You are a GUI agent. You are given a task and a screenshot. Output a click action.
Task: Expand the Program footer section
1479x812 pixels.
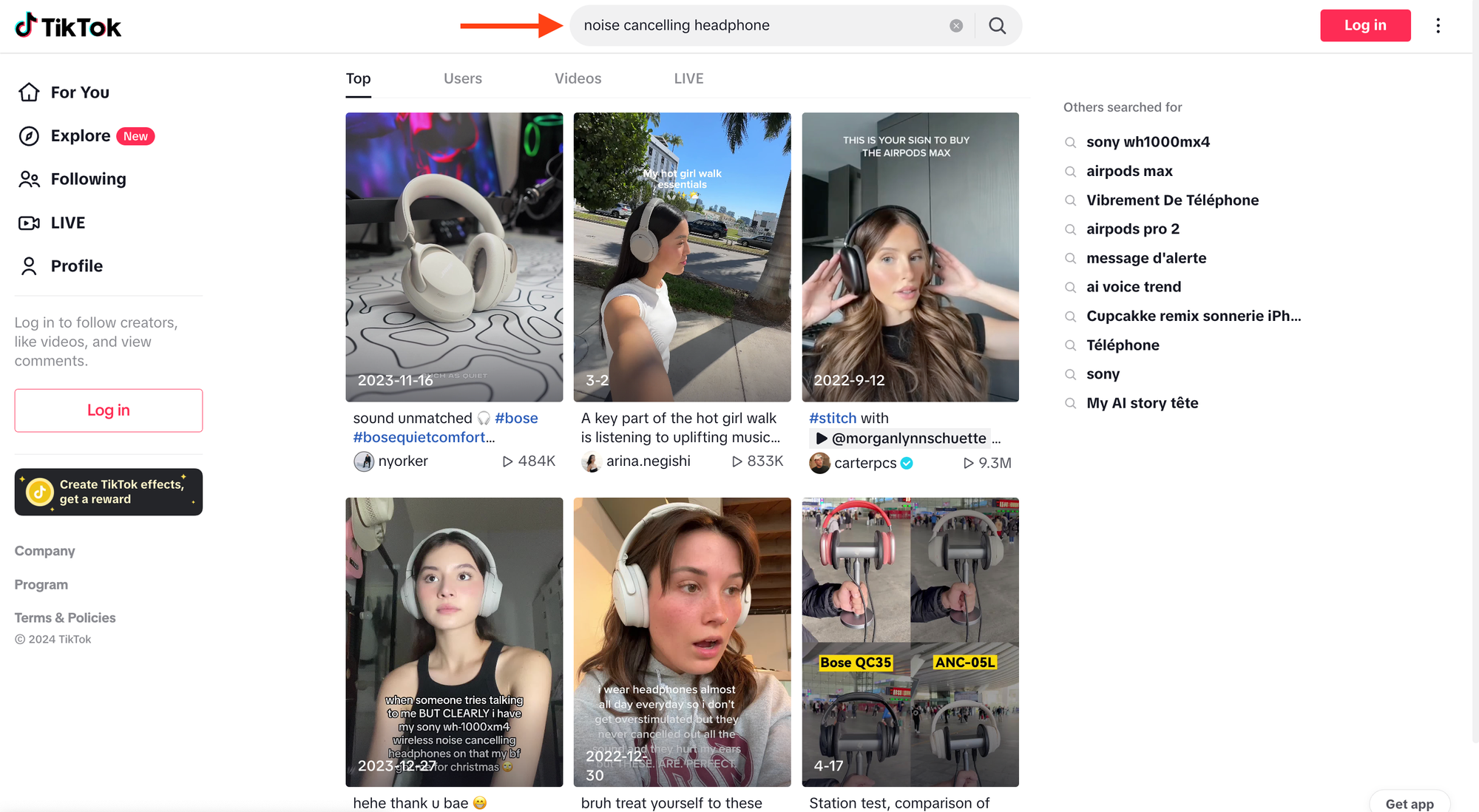(41, 584)
